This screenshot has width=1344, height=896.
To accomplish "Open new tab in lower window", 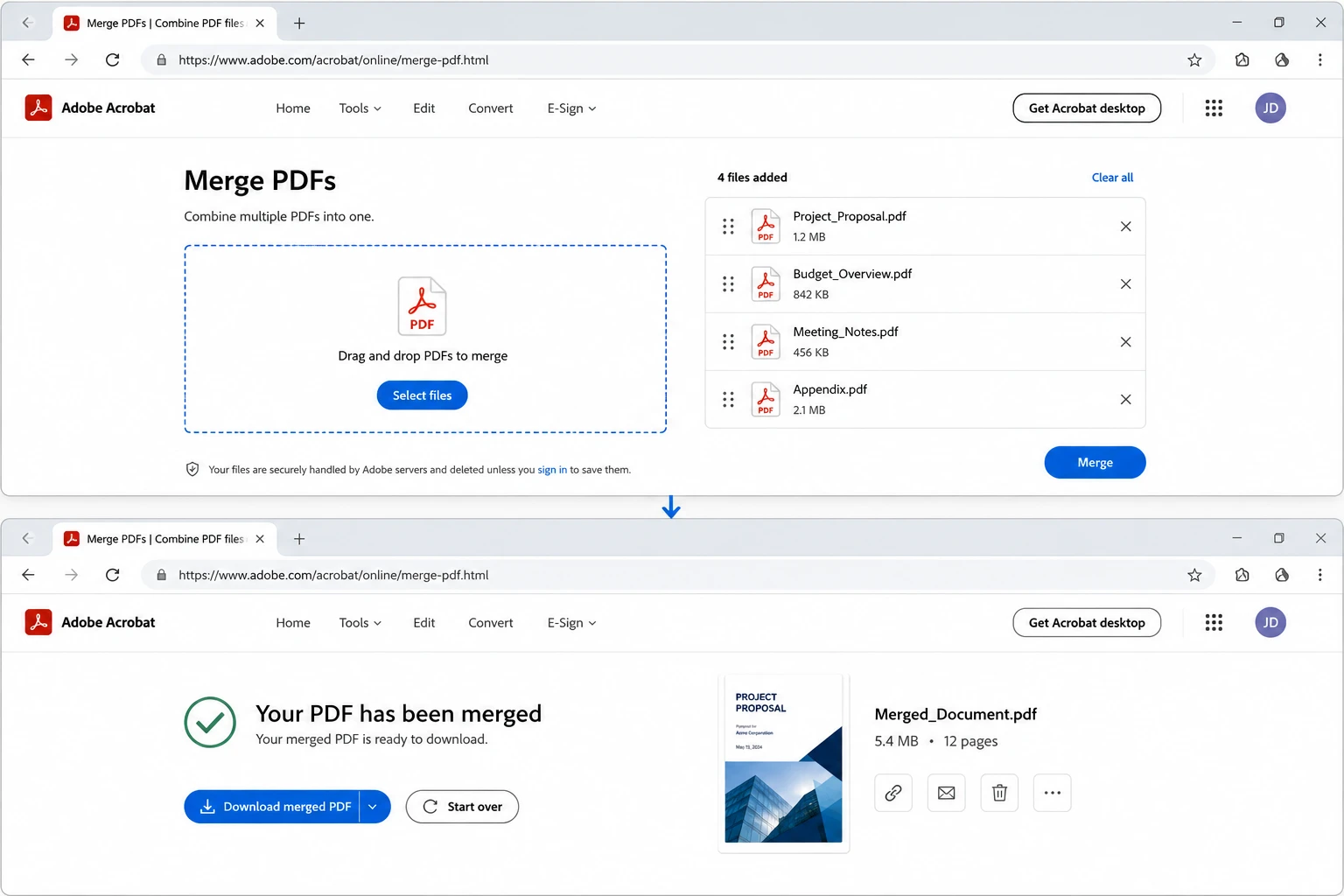I will tap(299, 539).
